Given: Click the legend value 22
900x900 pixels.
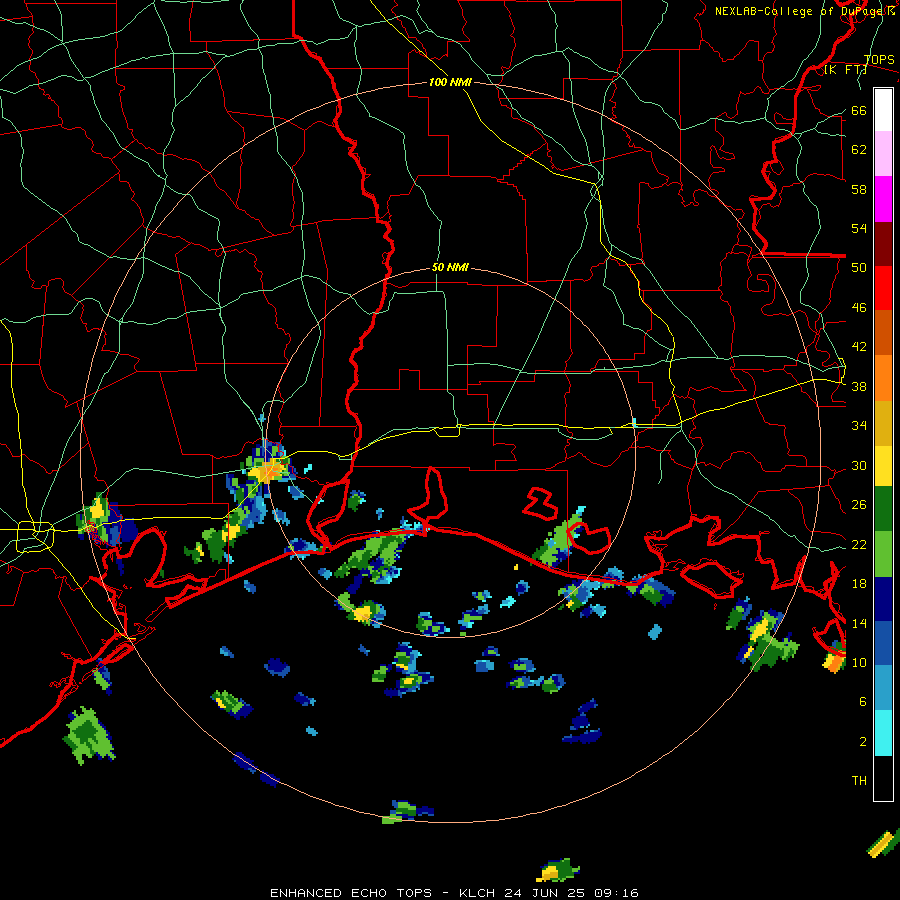Looking at the screenshot, I should [859, 545].
